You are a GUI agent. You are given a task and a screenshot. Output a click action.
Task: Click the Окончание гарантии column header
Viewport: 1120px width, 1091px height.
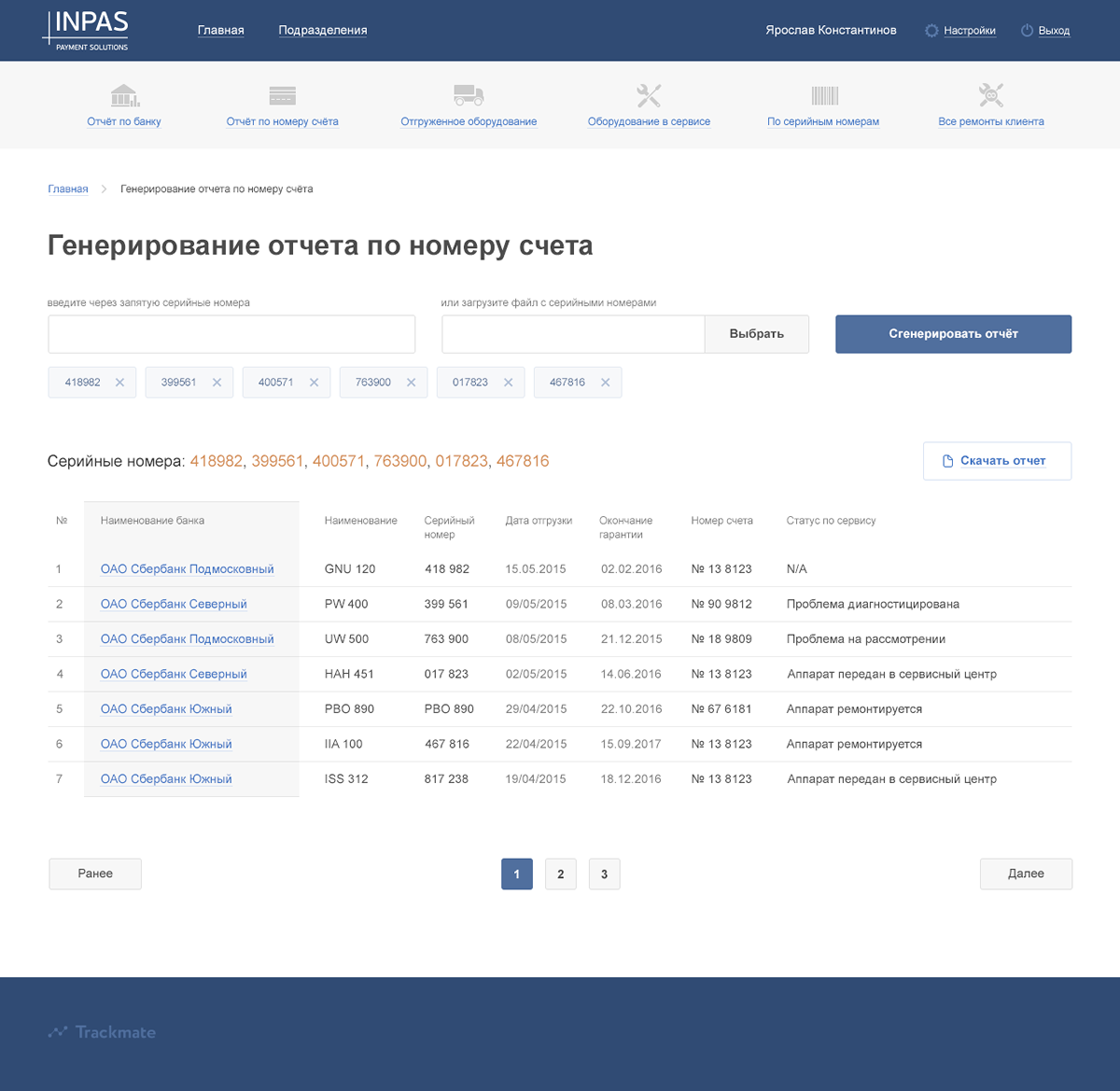[x=625, y=527]
